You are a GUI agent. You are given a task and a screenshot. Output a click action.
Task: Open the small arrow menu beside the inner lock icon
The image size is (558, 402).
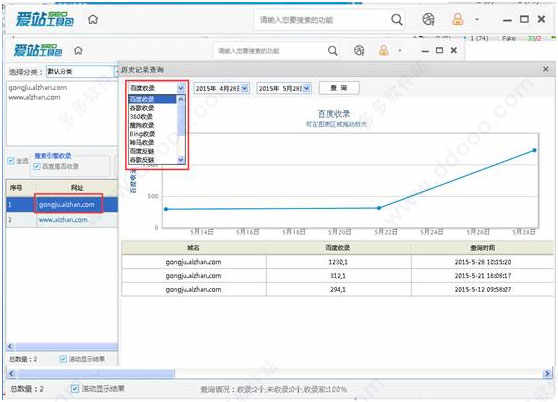click(400, 51)
